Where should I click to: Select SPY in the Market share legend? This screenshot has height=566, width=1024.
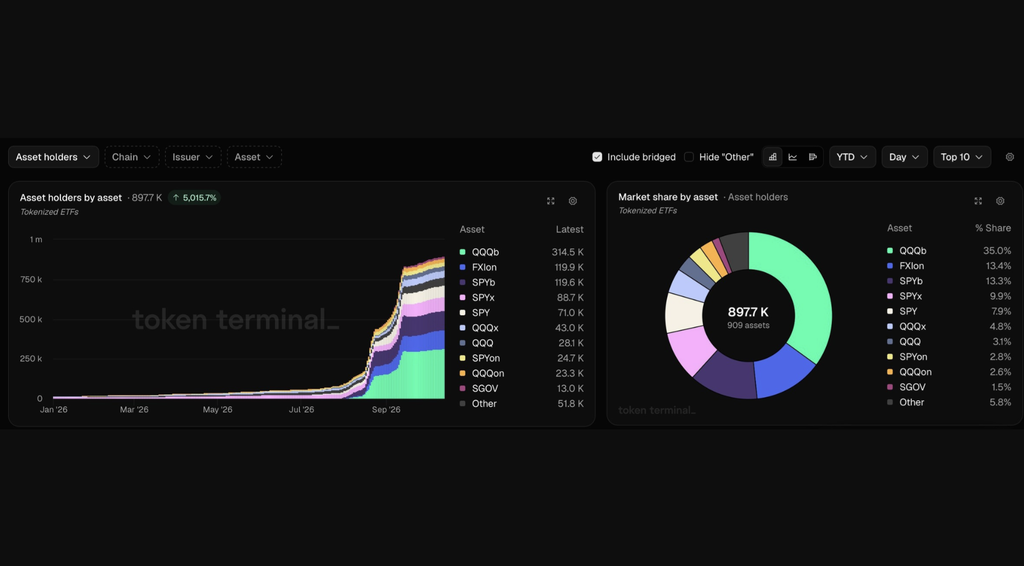point(908,311)
